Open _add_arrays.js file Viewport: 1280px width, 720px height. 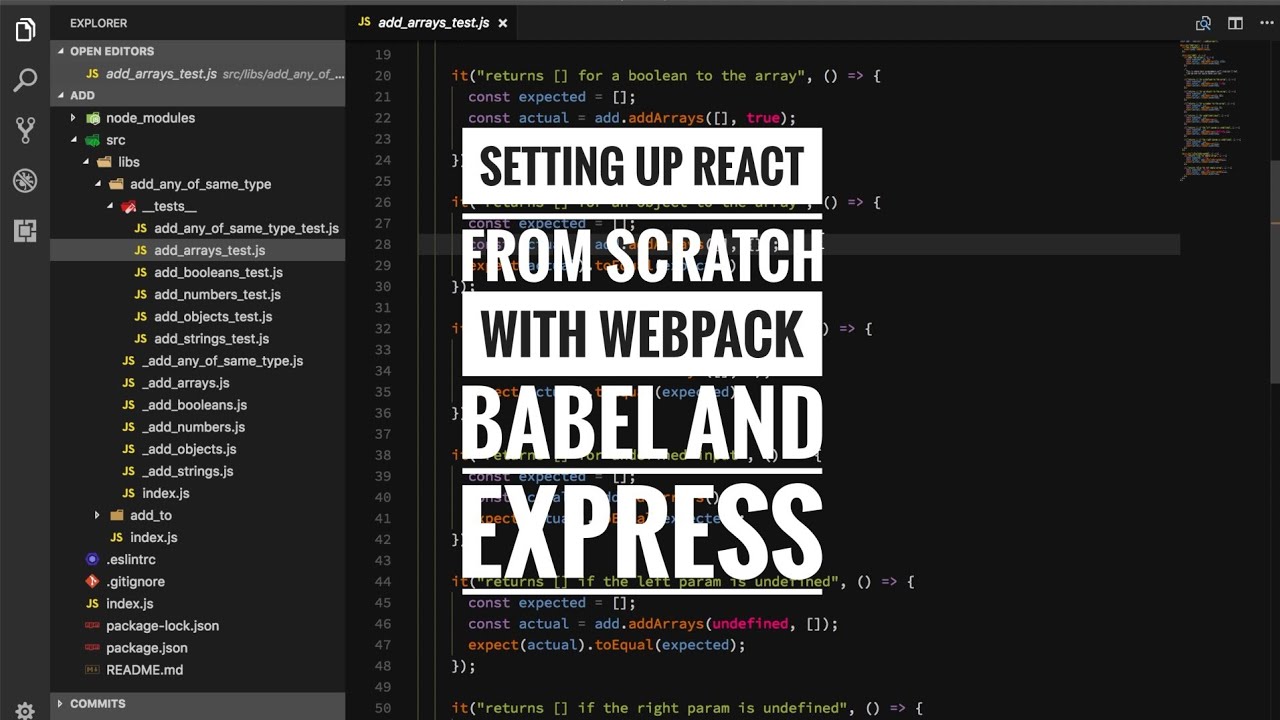point(198,383)
